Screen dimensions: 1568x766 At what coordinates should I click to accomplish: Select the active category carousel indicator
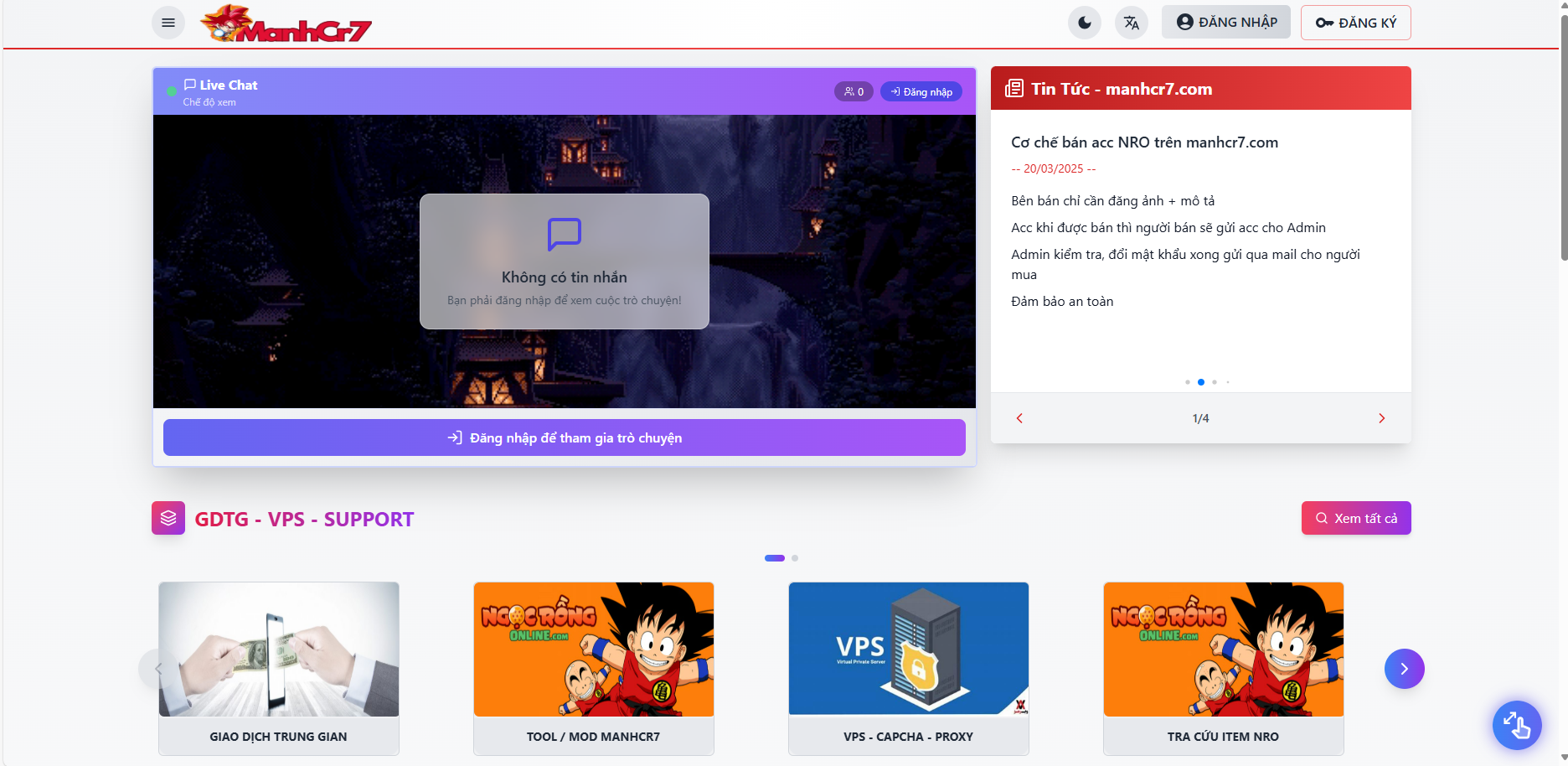point(775,558)
